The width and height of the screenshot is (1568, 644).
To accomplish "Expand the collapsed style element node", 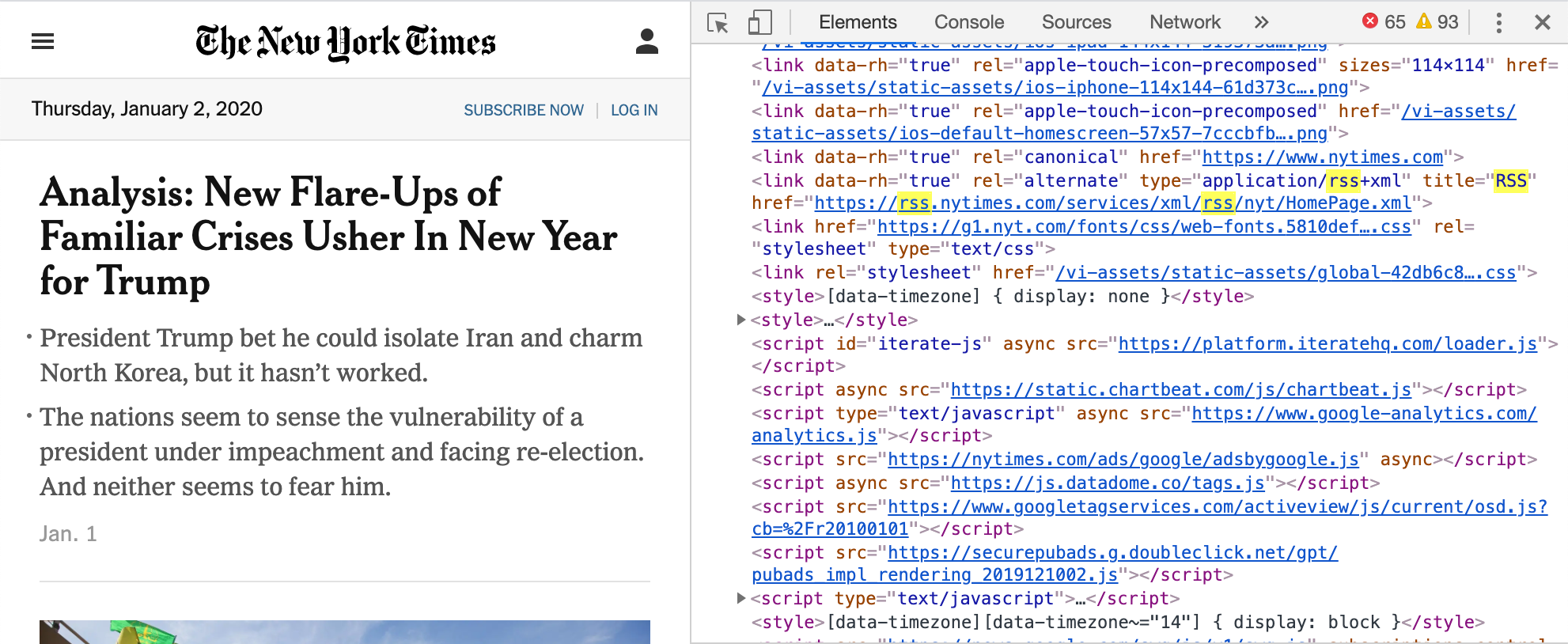I will point(741,320).
